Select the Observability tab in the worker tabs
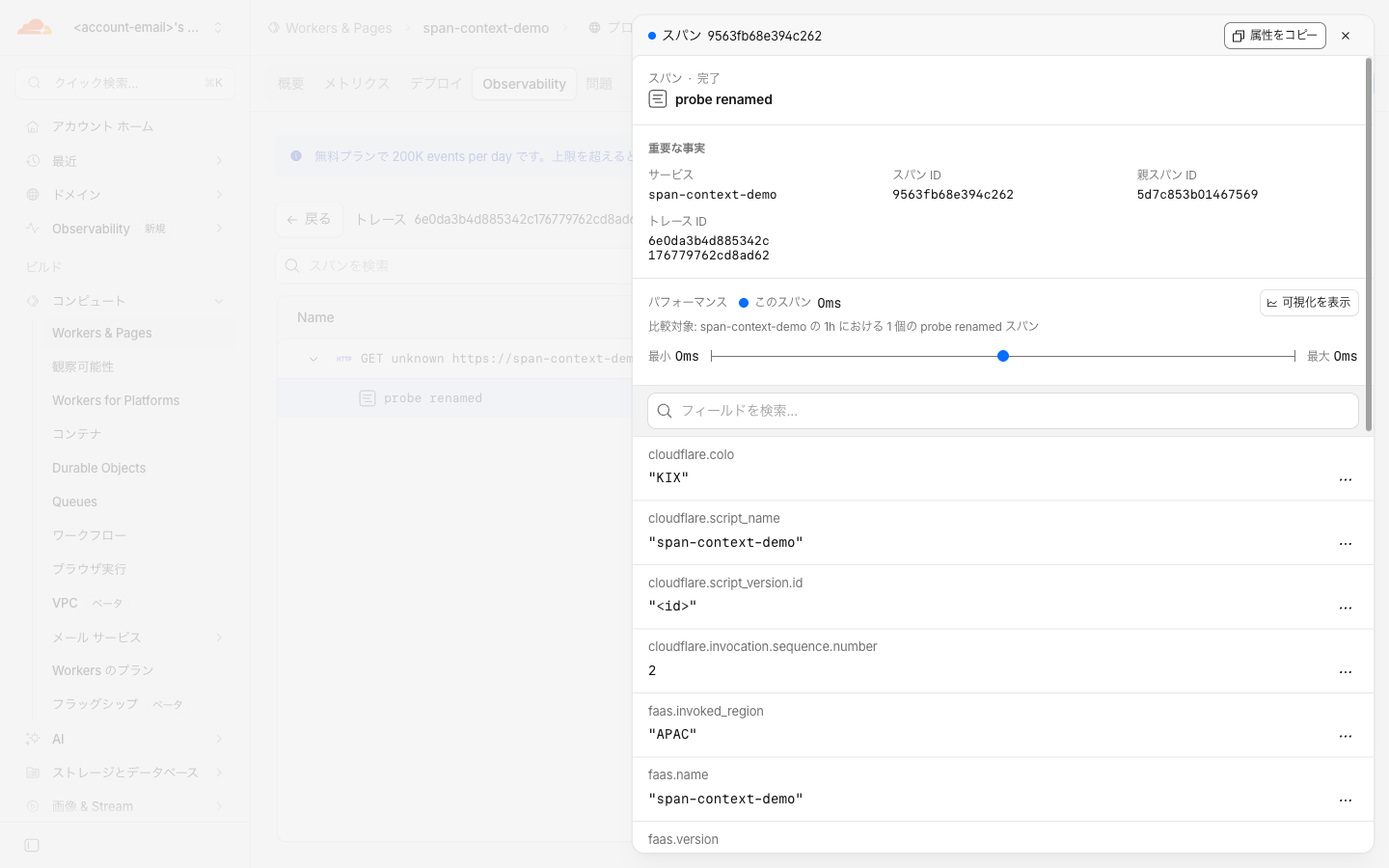1389x868 pixels. [x=524, y=84]
